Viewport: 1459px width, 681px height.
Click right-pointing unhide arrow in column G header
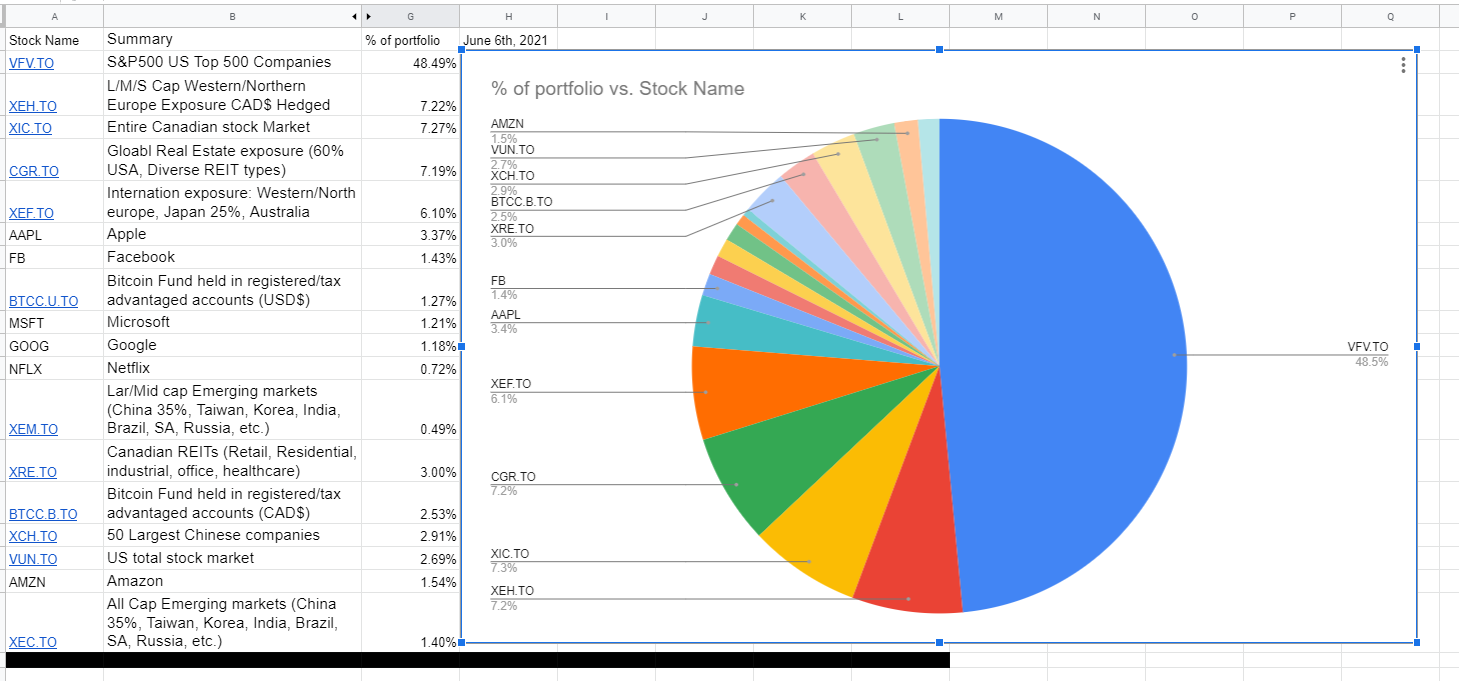[367, 16]
